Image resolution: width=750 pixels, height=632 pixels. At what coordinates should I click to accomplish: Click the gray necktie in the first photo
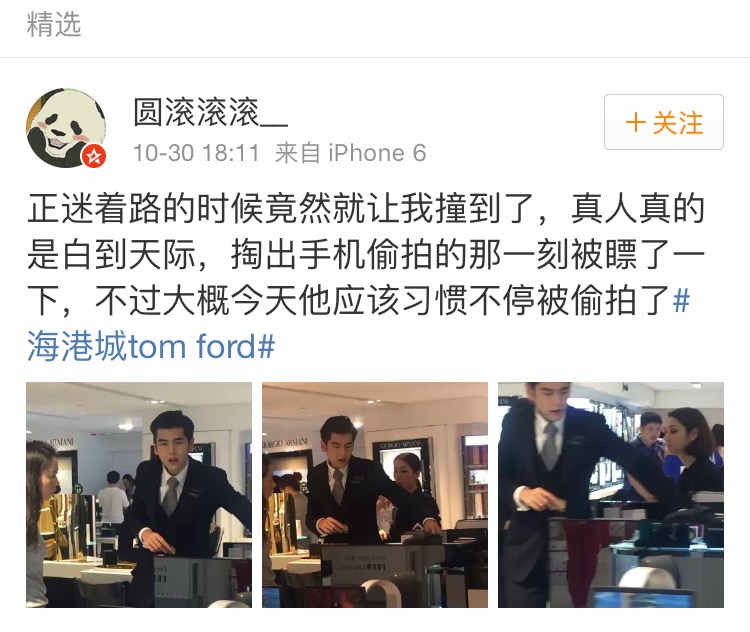(170, 495)
